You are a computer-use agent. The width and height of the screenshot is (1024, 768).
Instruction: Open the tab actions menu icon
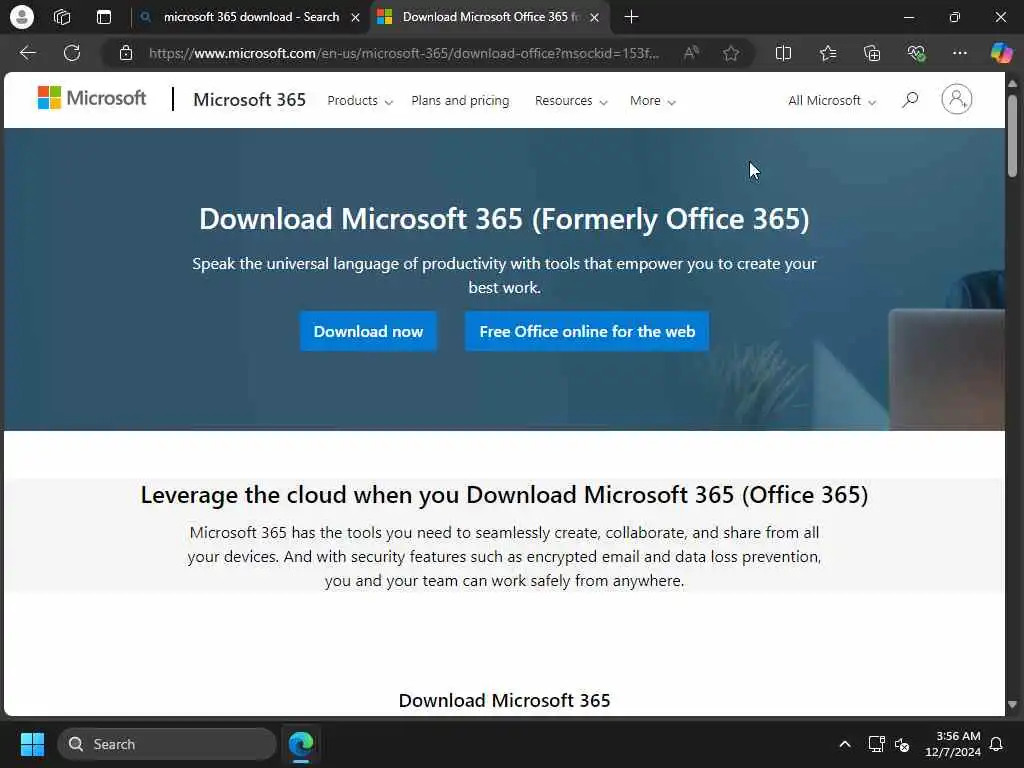point(104,17)
